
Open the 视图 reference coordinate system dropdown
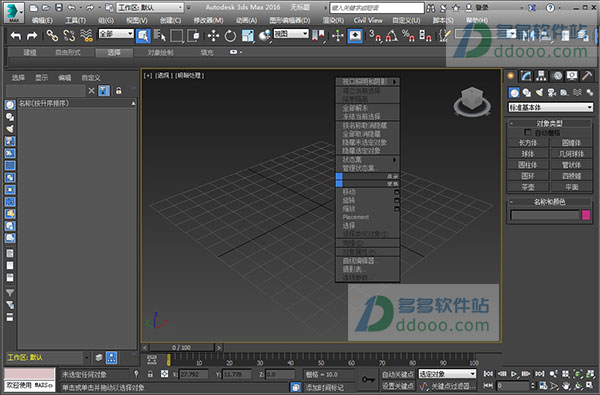(291, 34)
